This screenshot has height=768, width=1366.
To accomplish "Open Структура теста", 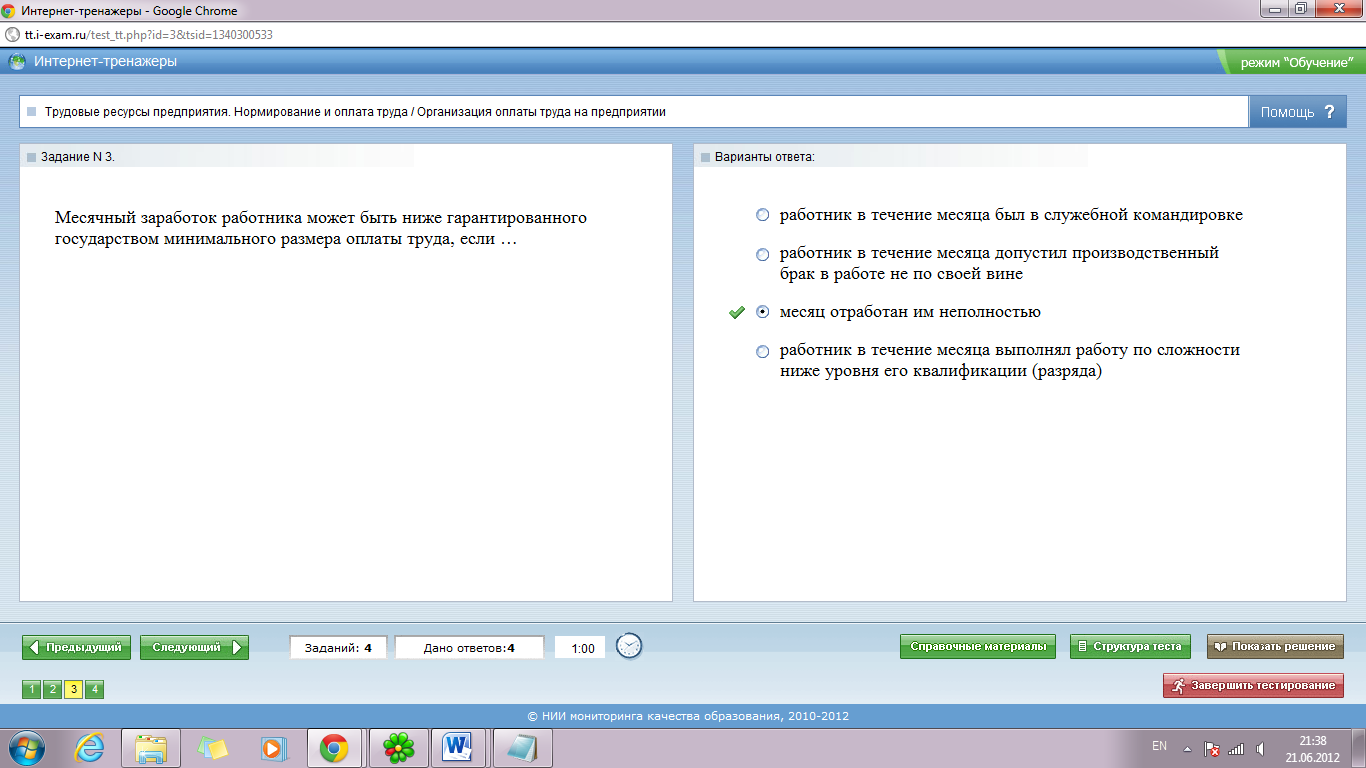I will 1130,646.
